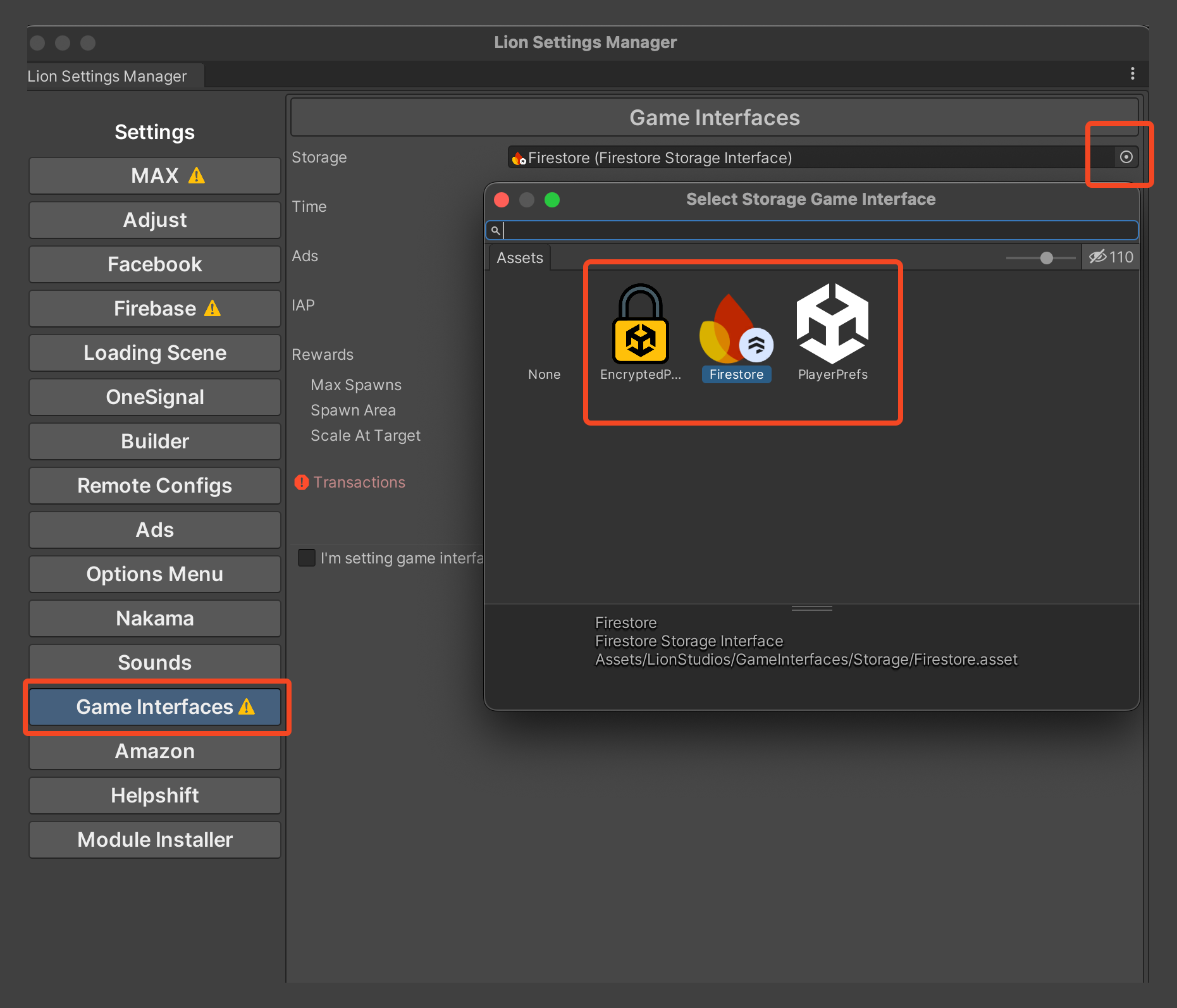Pick the PlayerPrefs Unity cube icon
The image size is (1177, 1008).
(832, 324)
